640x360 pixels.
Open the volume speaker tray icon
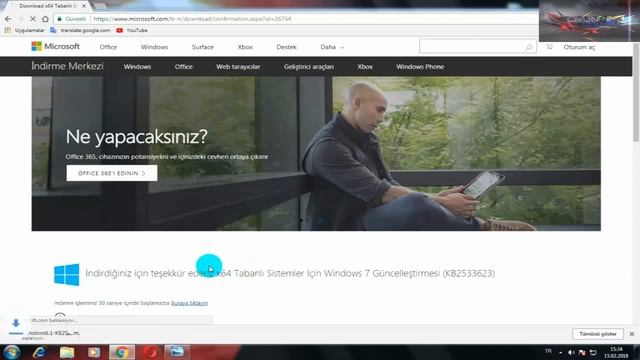[x=571, y=352]
